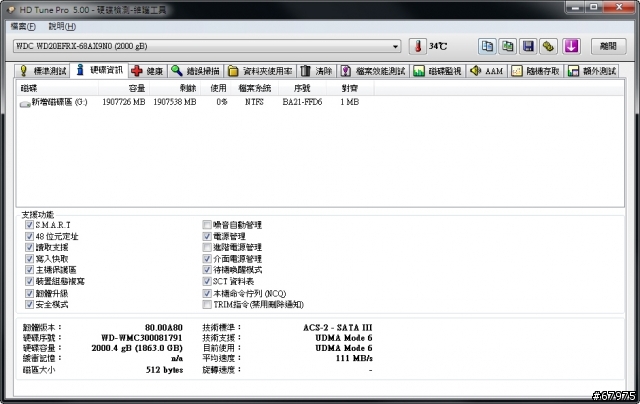Click the 剩餘 column header
640x404 pixels.
(x=175, y=88)
